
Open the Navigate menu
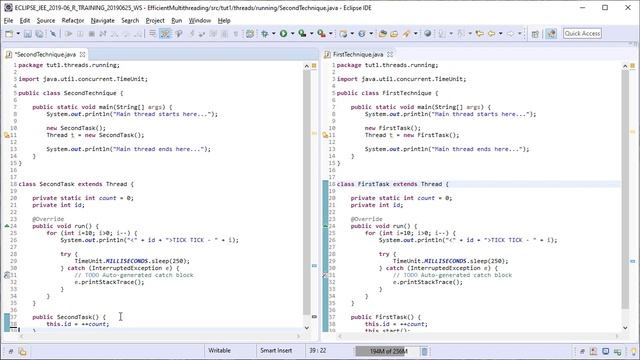tap(102, 20)
